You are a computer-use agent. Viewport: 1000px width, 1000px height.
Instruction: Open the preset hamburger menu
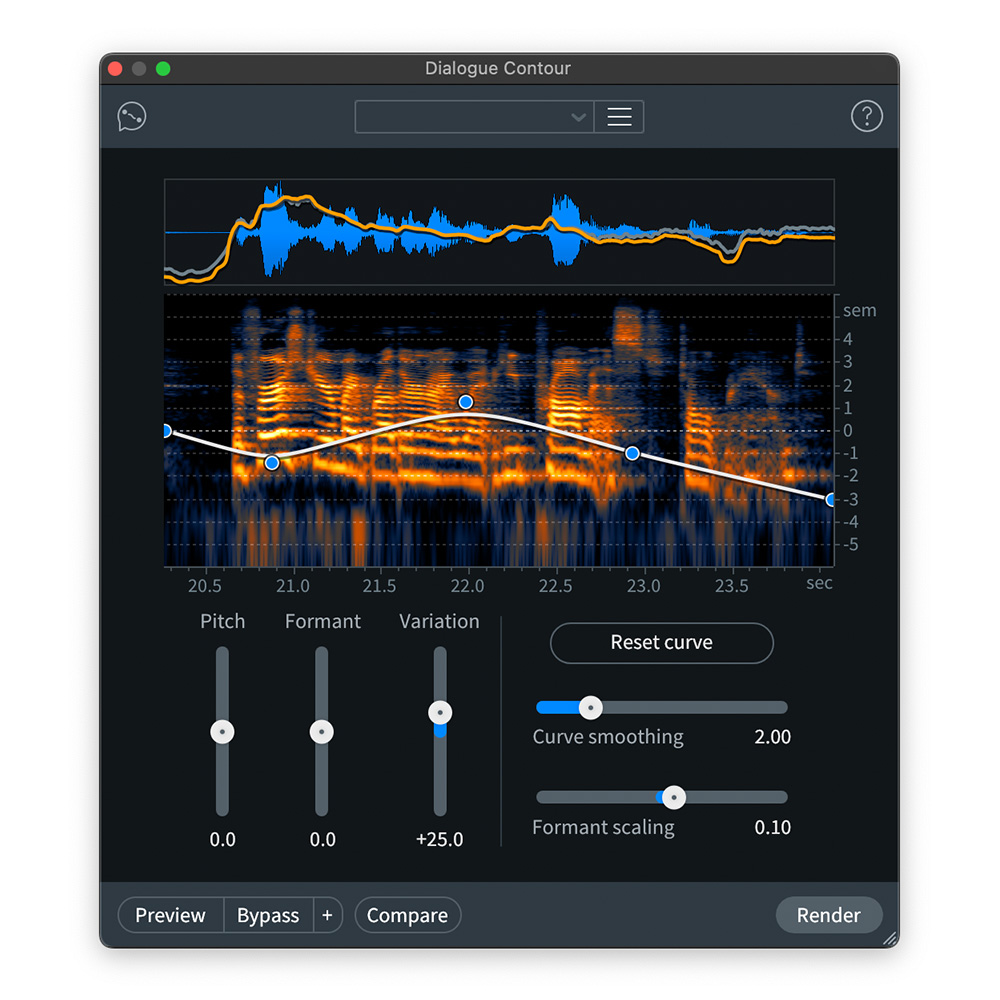click(x=619, y=116)
